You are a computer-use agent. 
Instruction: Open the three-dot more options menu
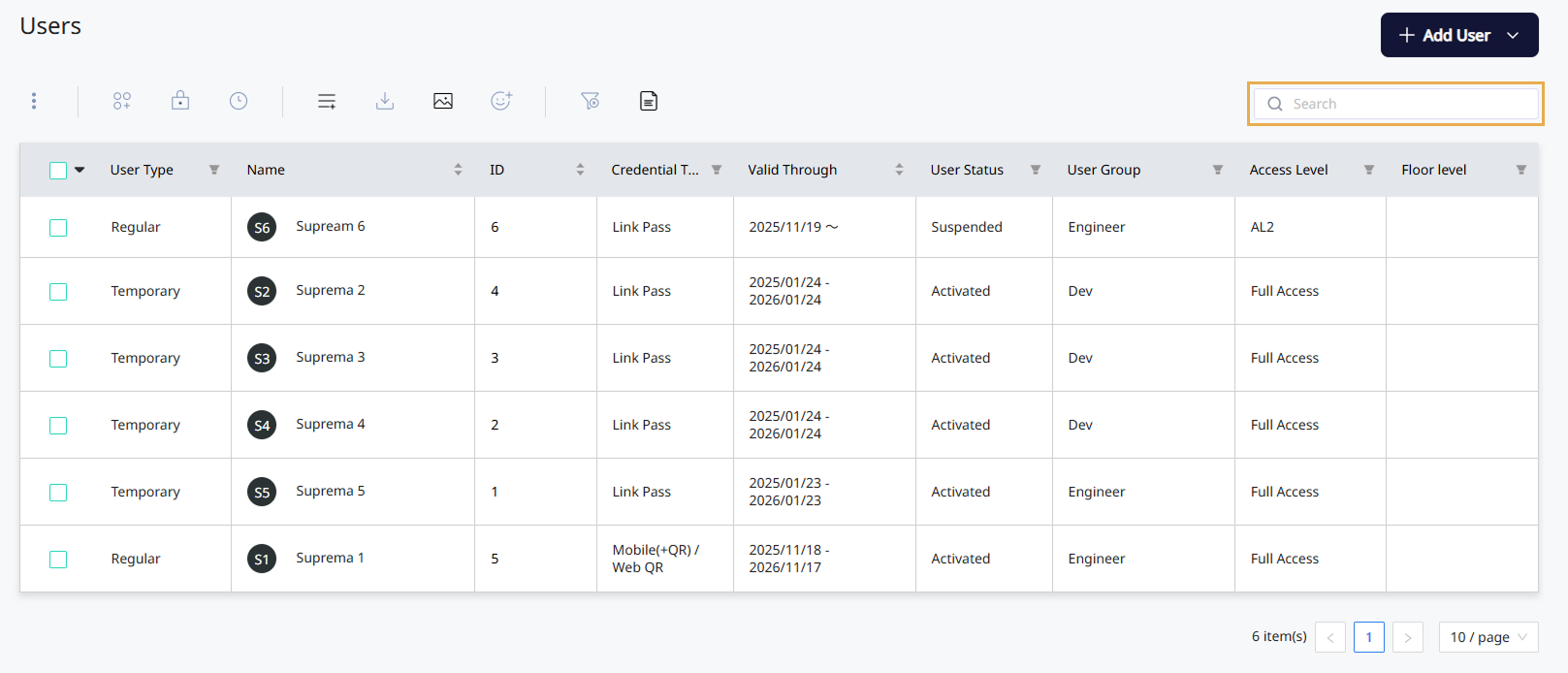[x=34, y=101]
